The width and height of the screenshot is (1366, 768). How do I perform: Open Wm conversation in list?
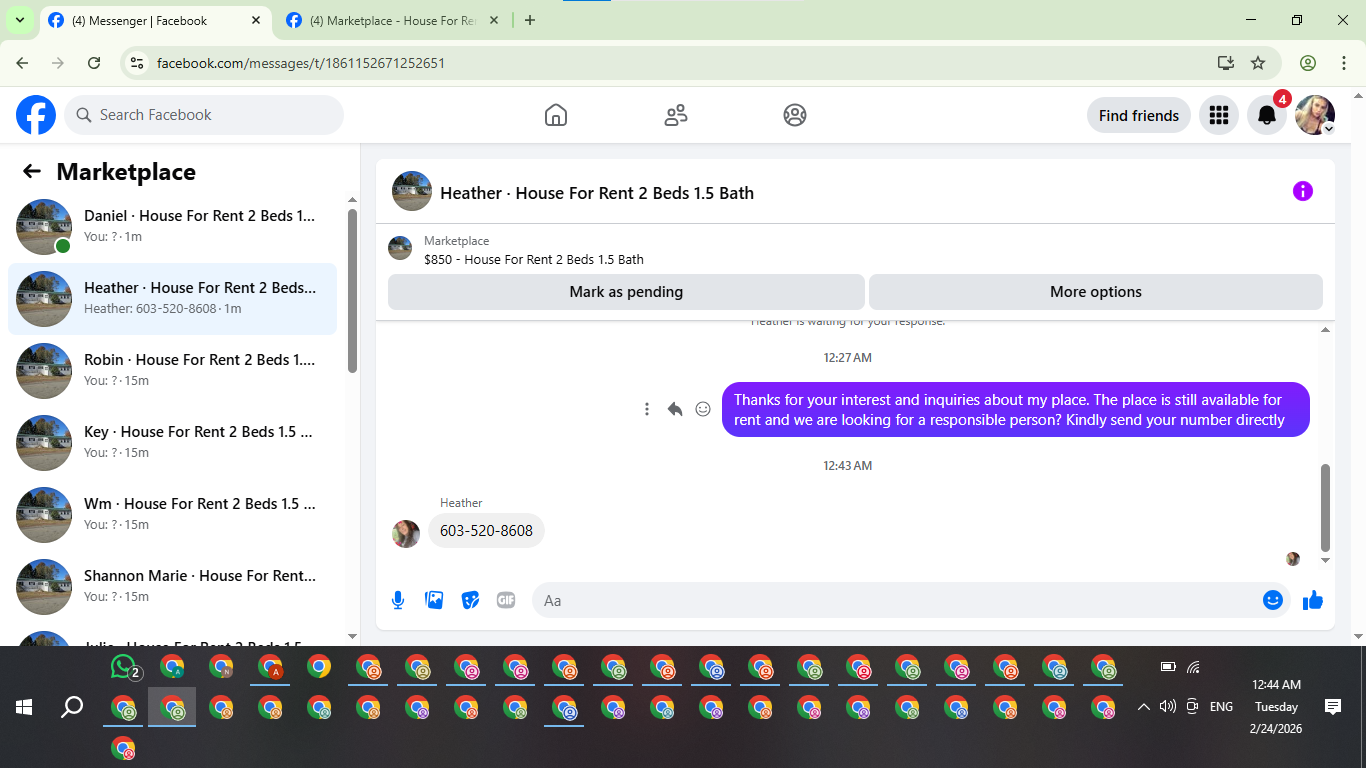(172, 515)
